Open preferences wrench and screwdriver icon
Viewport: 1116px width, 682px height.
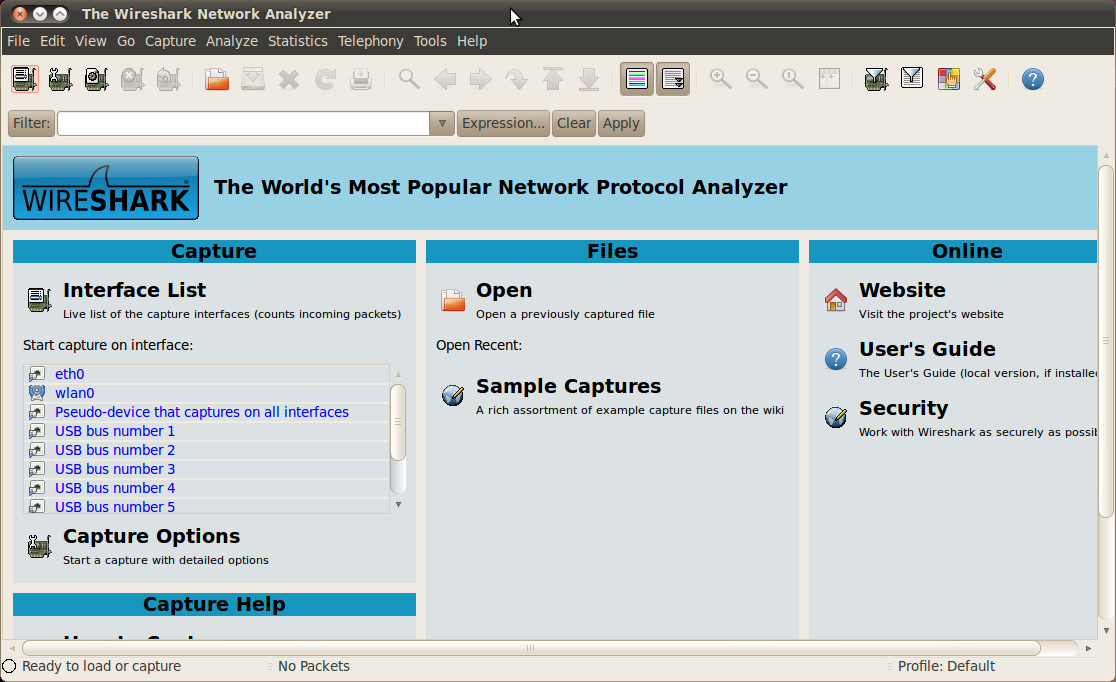click(984, 79)
